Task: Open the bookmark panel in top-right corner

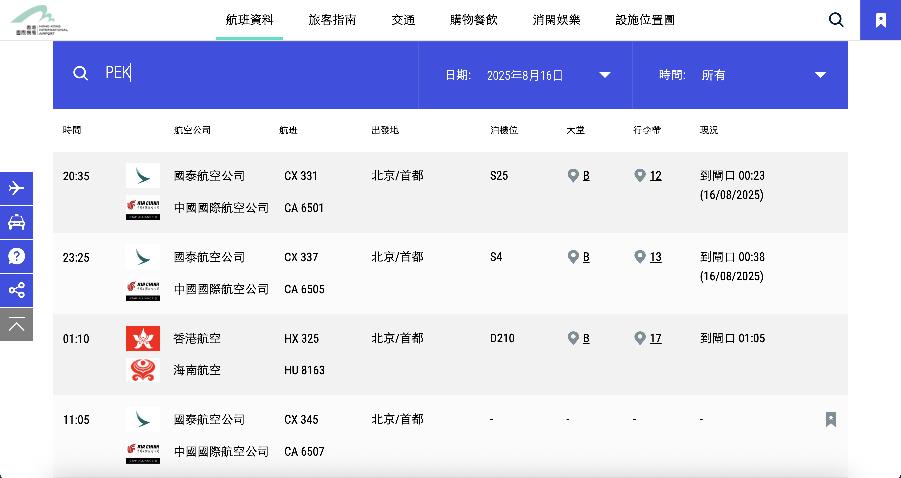Action: (x=880, y=20)
